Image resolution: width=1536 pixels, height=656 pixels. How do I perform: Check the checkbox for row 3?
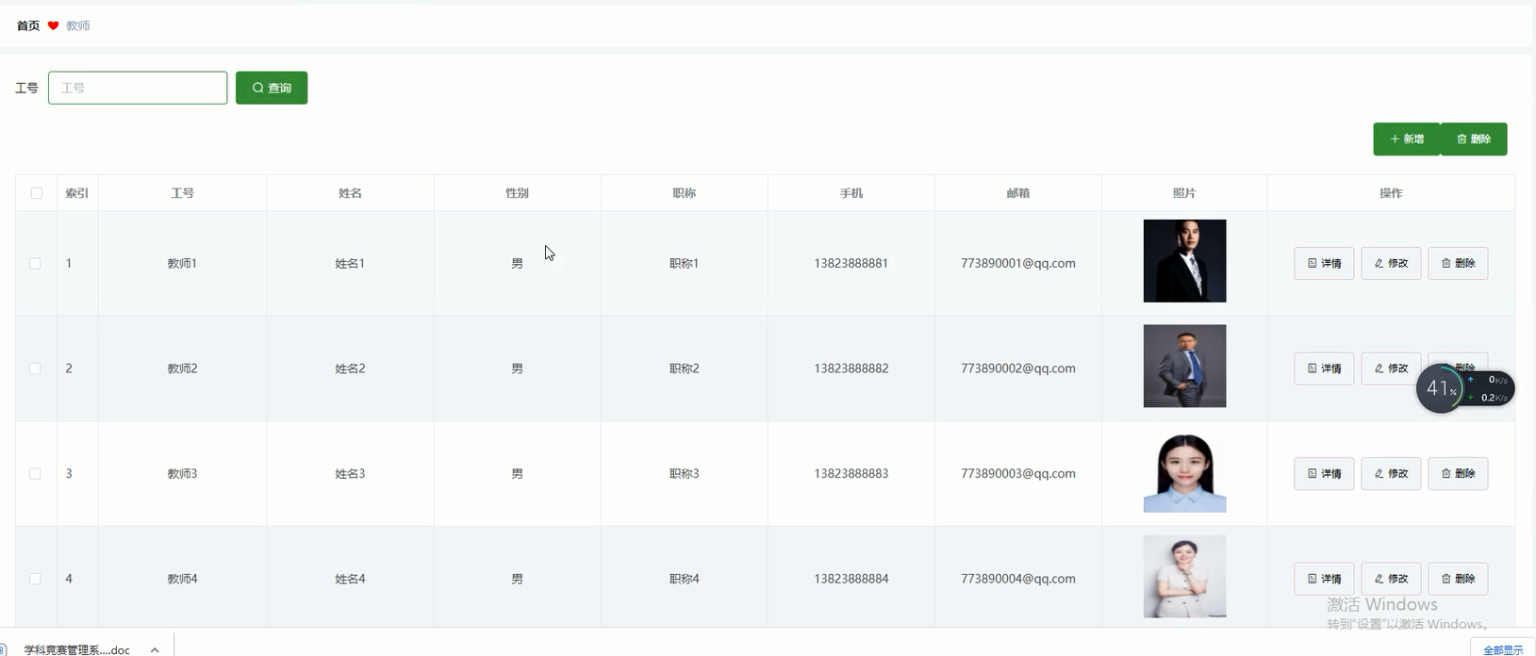pos(36,474)
